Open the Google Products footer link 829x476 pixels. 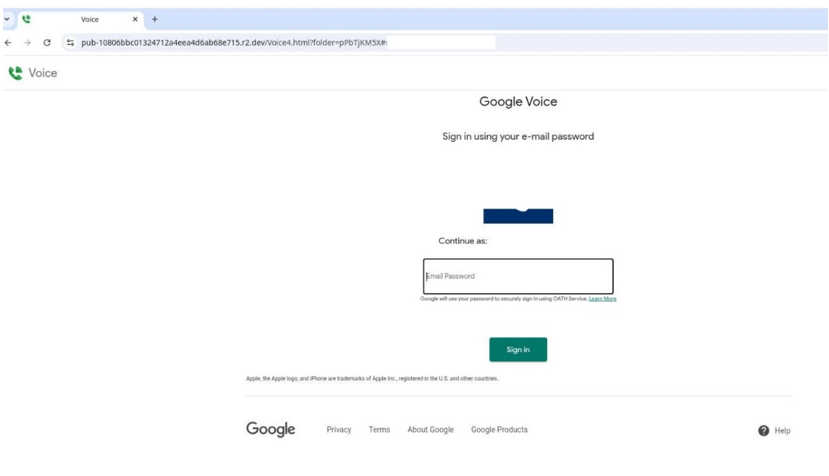pyautogui.click(x=499, y=430)
